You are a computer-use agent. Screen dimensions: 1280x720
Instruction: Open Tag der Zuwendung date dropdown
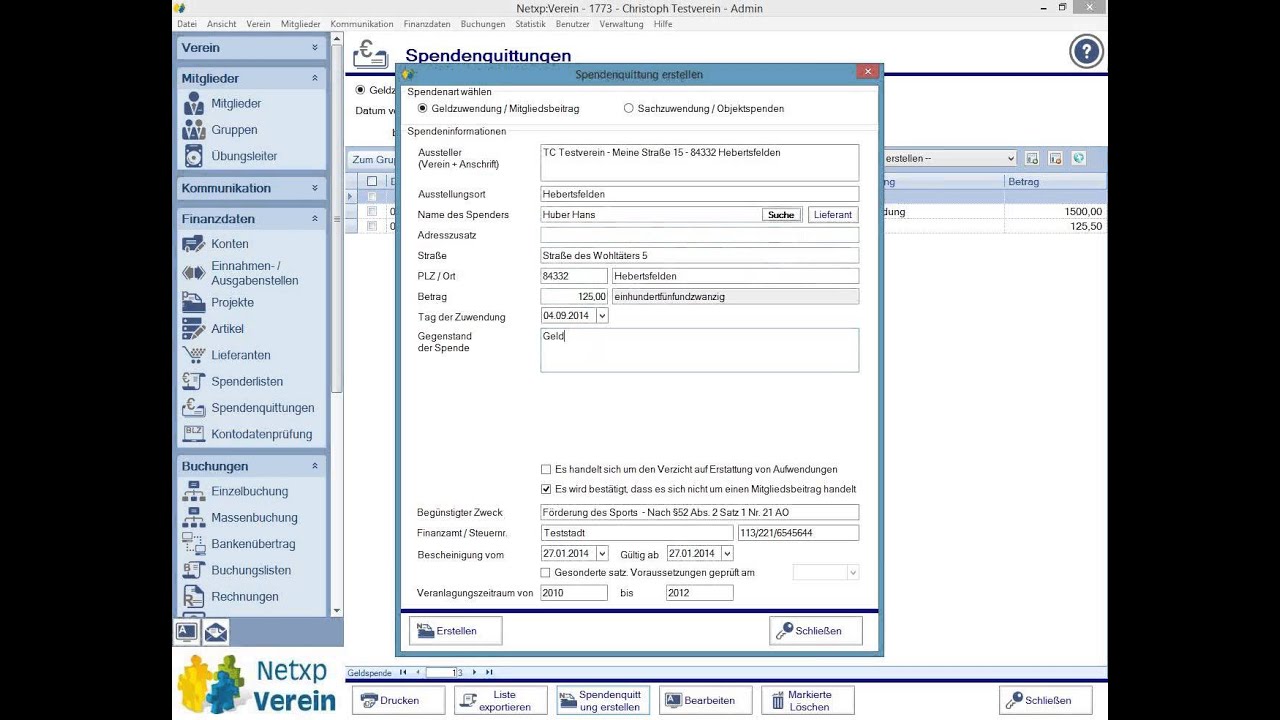coord(602,316)
